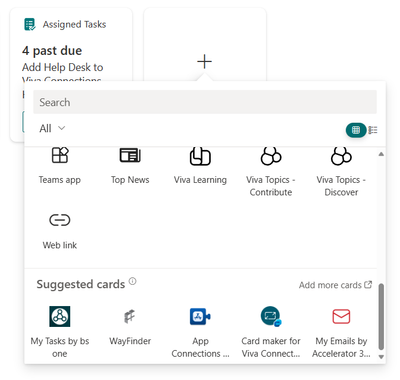Click the scrollbar down arrow
The width and height of the screenshot is (400, 380).
[381, 357]
